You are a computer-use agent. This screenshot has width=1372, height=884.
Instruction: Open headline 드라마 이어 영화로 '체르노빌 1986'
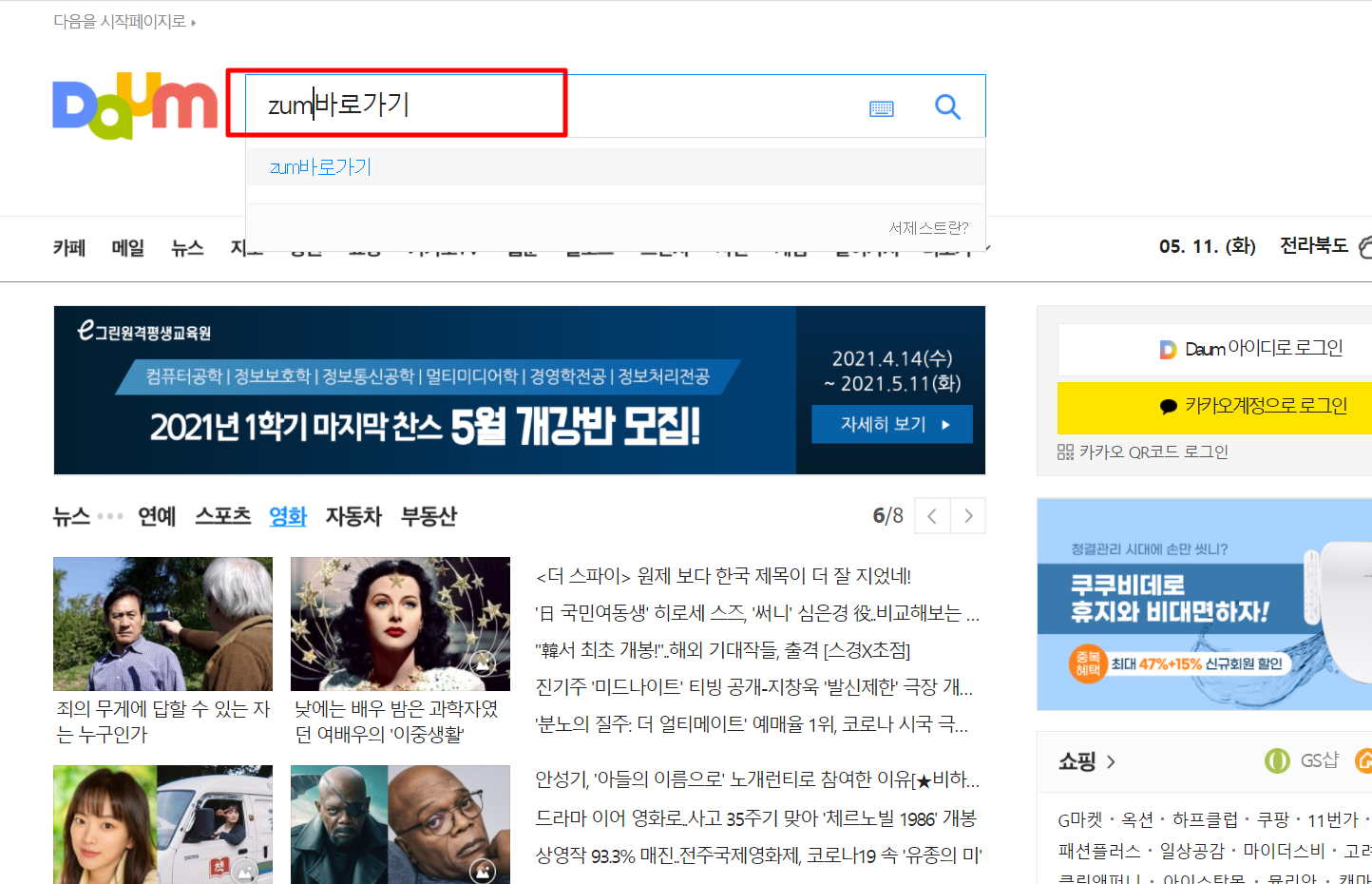(756, 818)
